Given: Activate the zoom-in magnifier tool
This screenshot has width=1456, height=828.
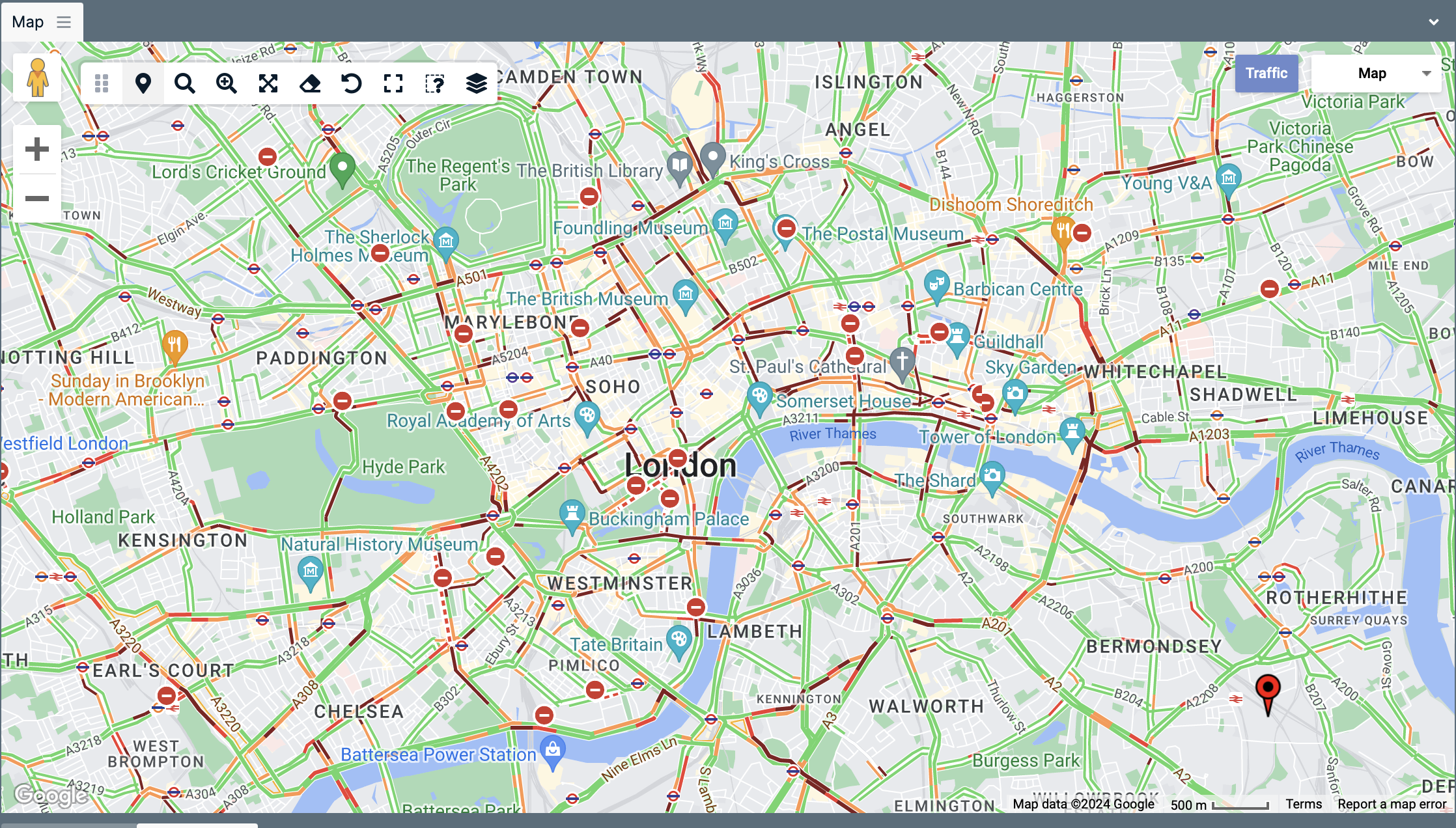Looking at the screenshot, I should (227, 83).
